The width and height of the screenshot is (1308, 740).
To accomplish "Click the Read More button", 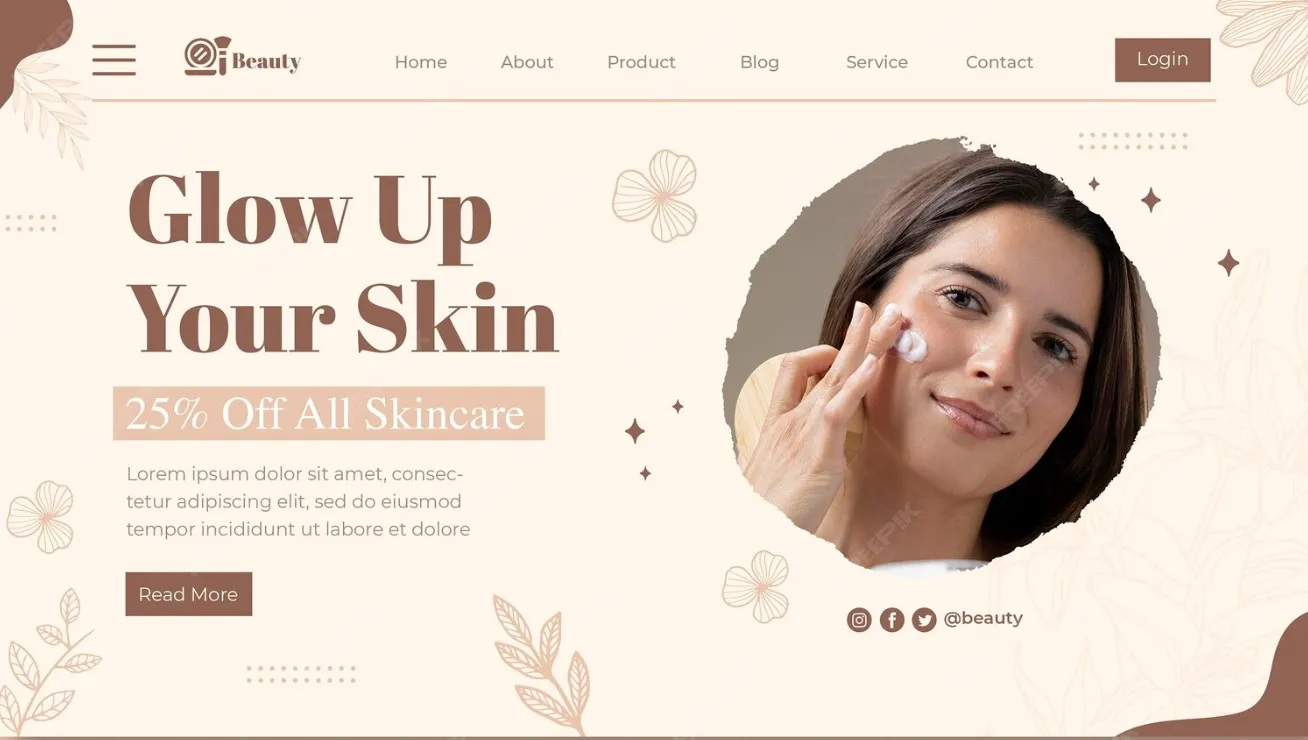I will [189, 594].
